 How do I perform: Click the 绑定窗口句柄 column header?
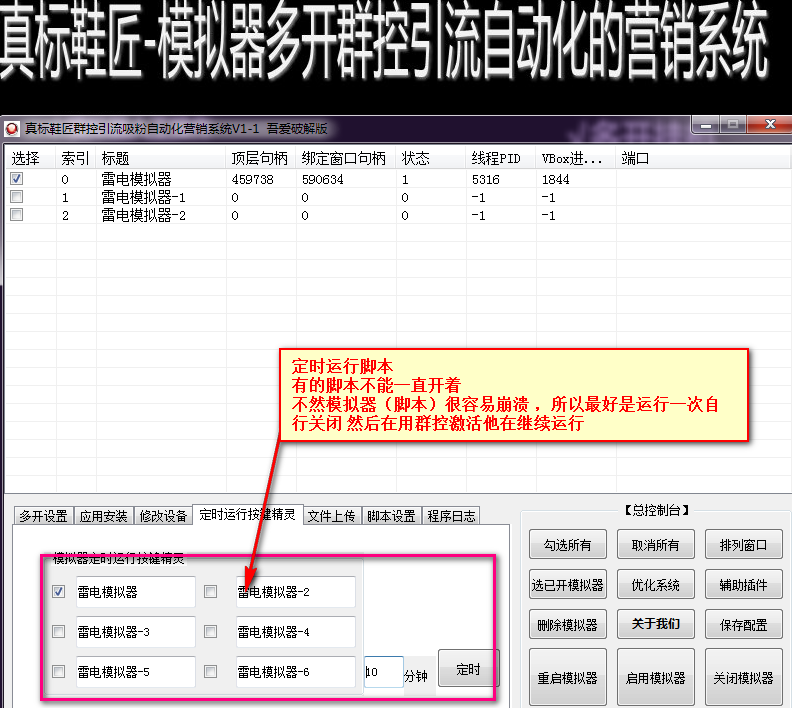tap(346, 158)
